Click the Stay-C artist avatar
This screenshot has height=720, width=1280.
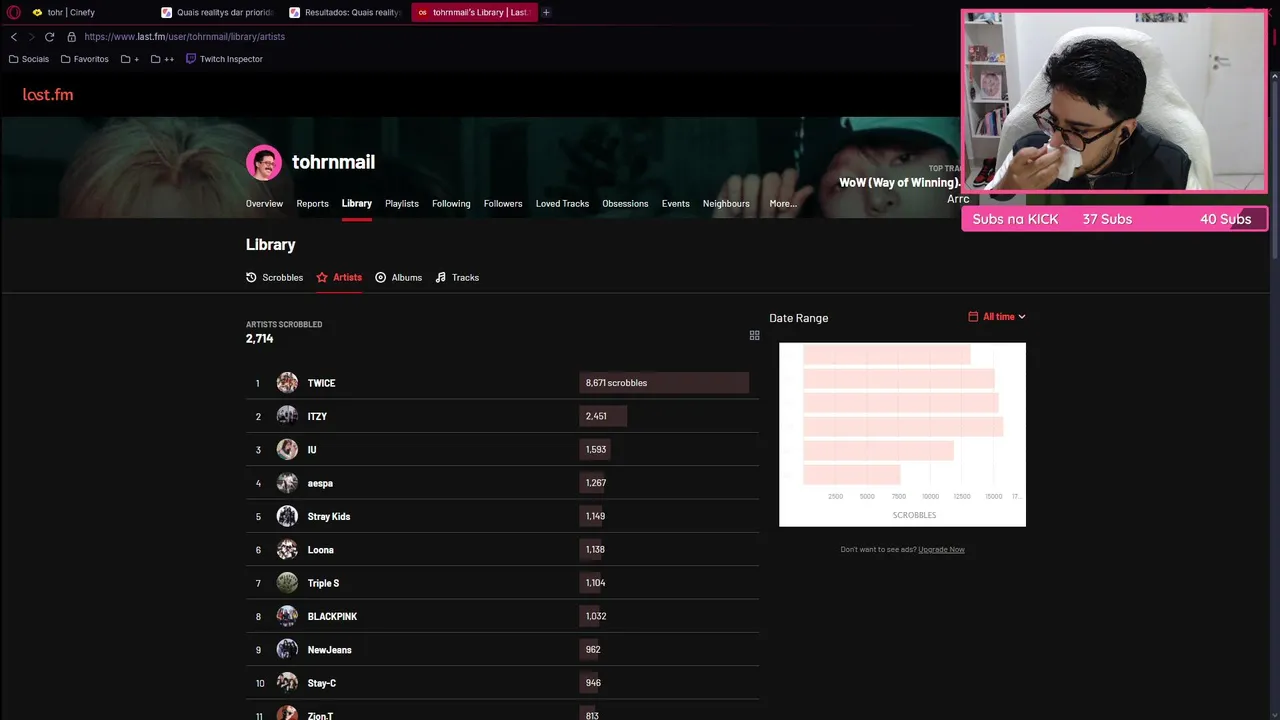[x=287, y=683]
